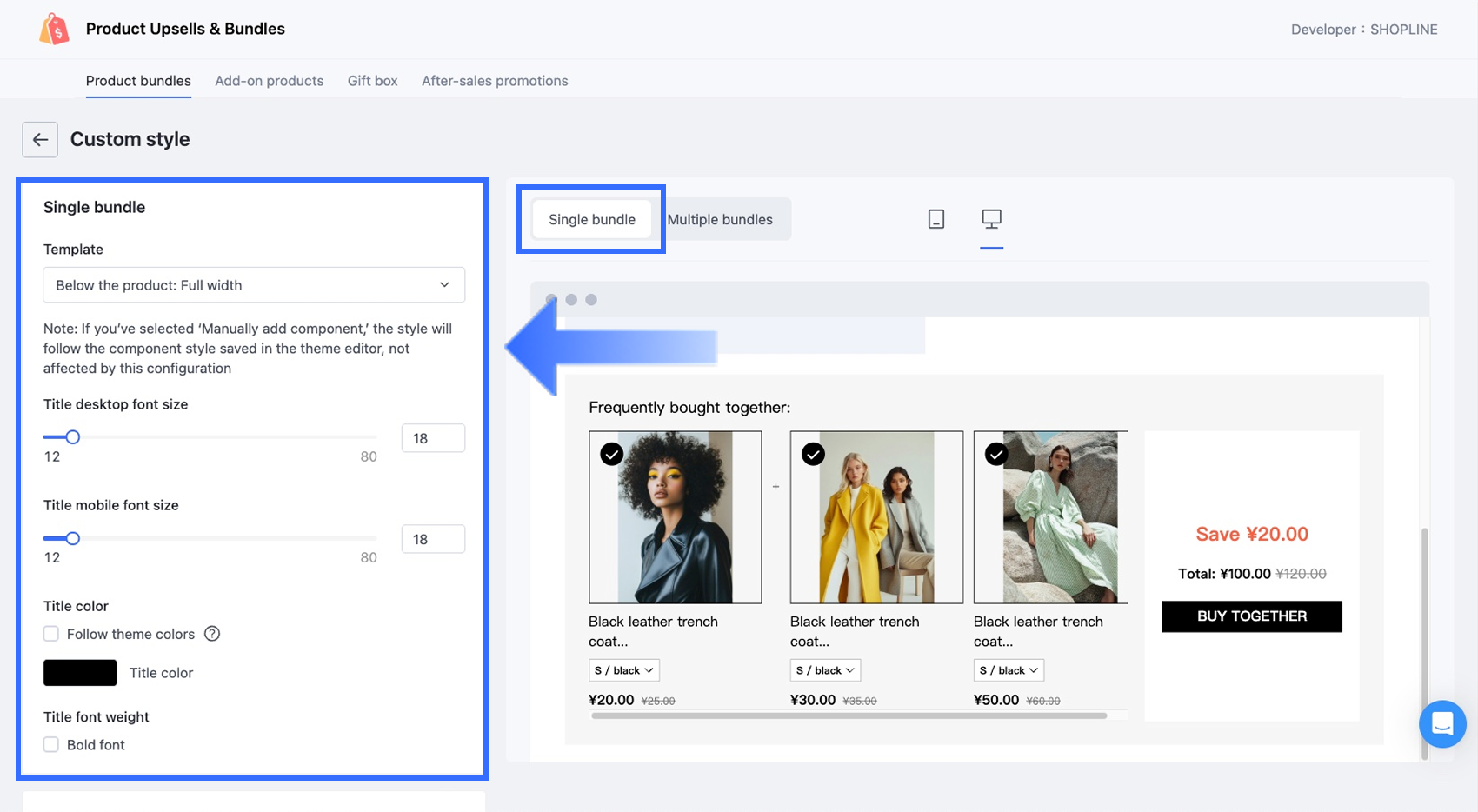Screen dimensions: 1478x812
Task: Switch preview to mobile device icon
Action: click(x=935, y=219)
